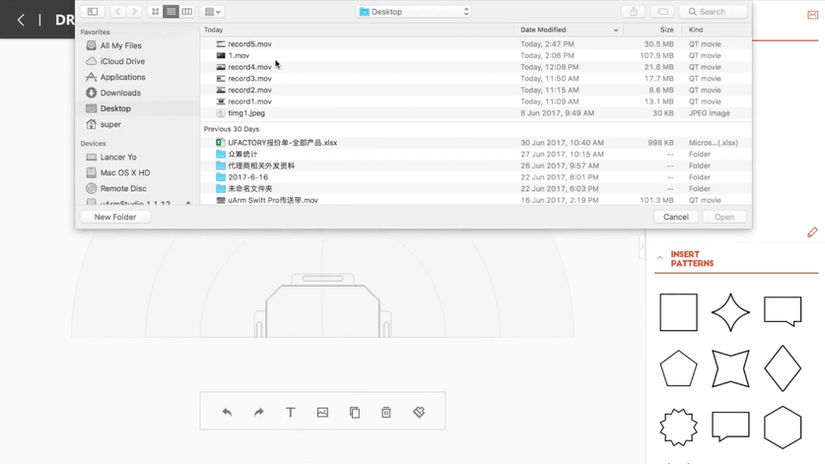Click the Open button
The image size is (825, 464).
pos(724,217)
